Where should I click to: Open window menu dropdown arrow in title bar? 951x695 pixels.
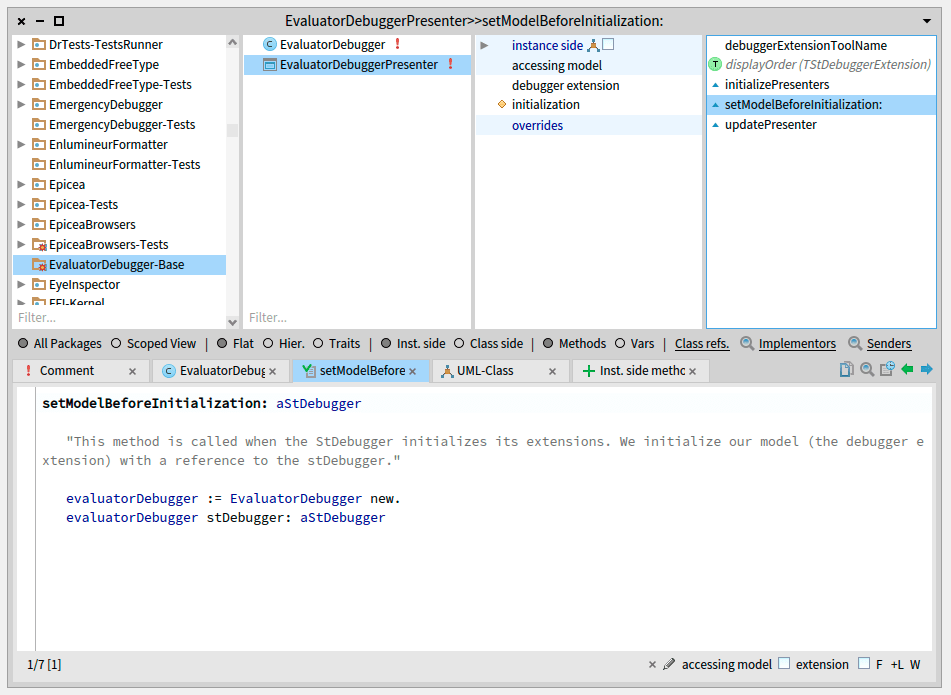pos(927,21)
